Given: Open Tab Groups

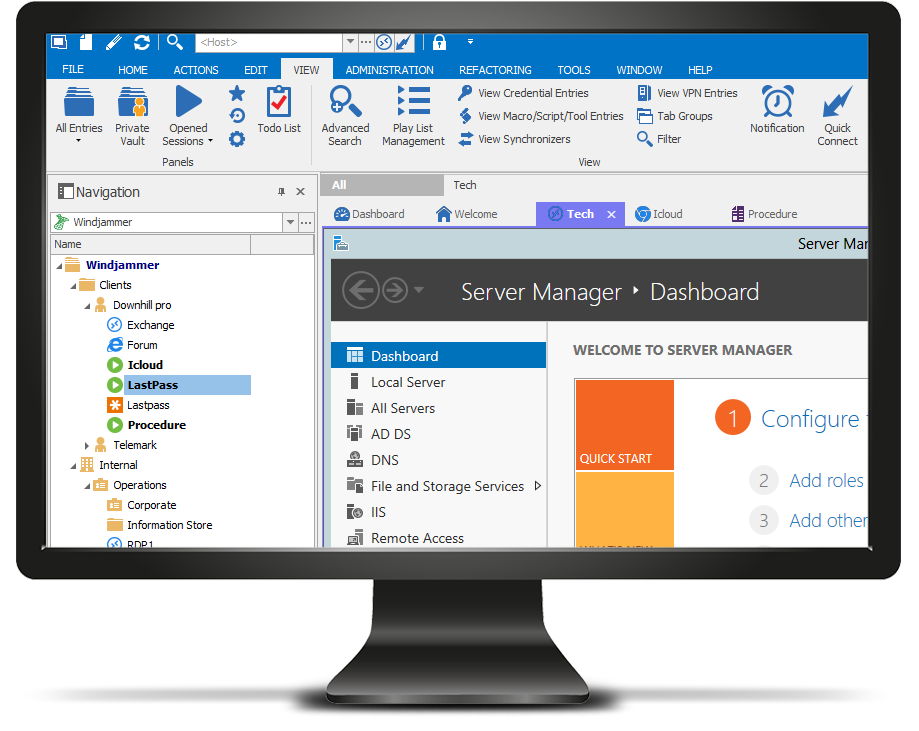Looking at the screenshot, I should click(x=675, y=116).
